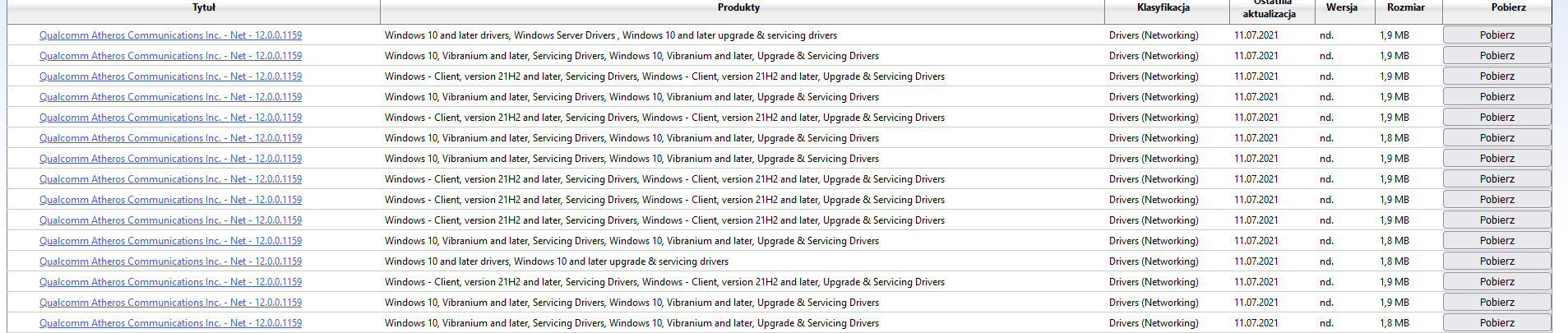The width and height of the screenshot is (1568, 333).
Task: Open title link of last 21H2 row
Action: [170, 282]
